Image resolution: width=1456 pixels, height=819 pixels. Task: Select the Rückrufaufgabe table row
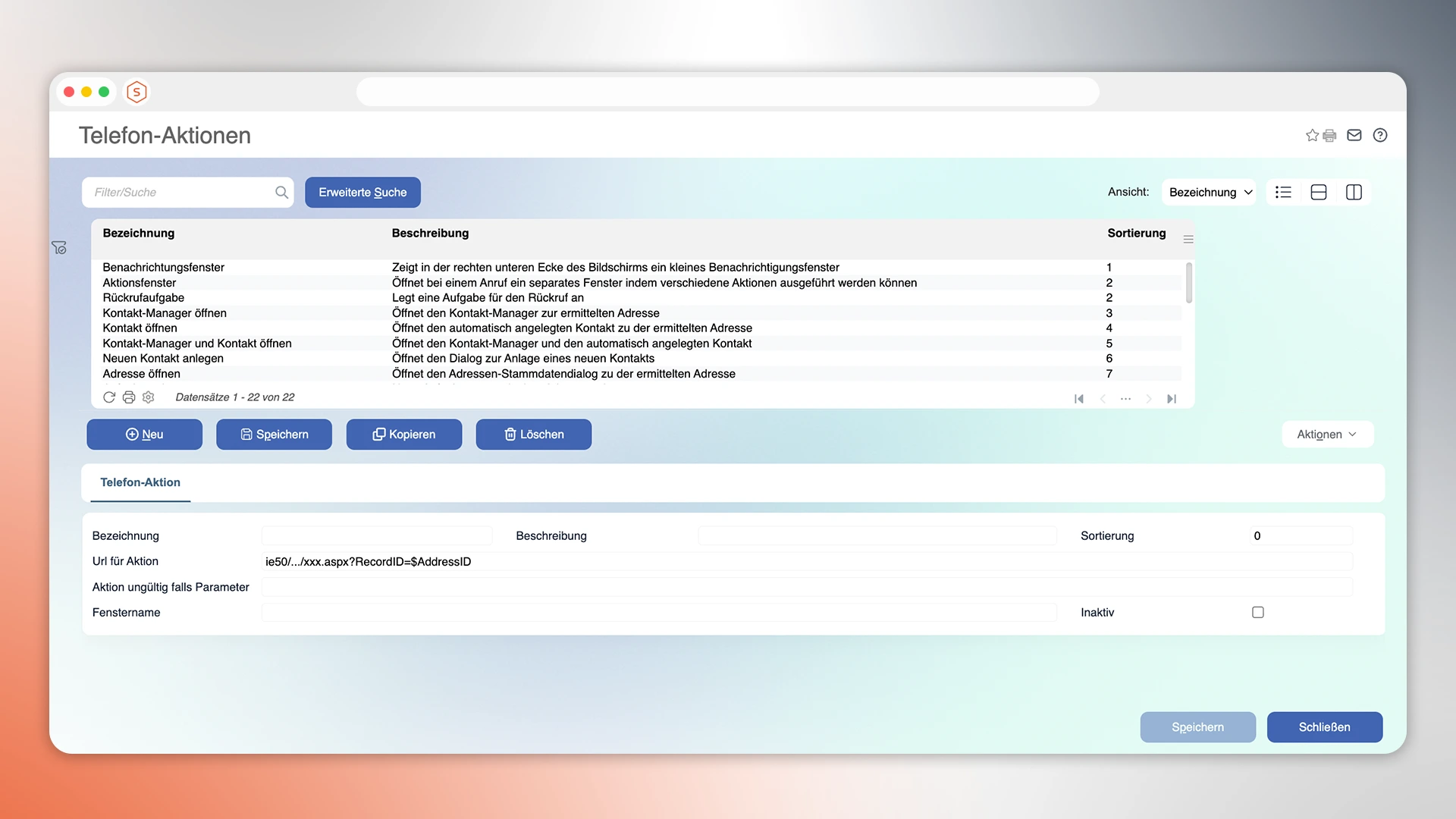143,298
